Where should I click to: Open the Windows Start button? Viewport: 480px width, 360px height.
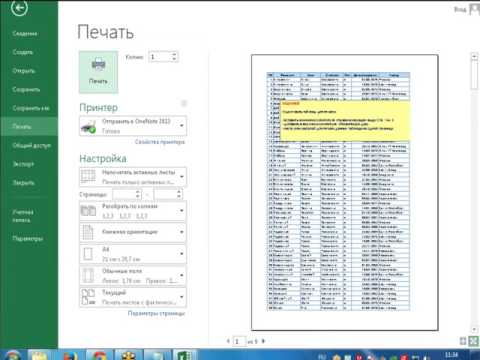[12, 355]
